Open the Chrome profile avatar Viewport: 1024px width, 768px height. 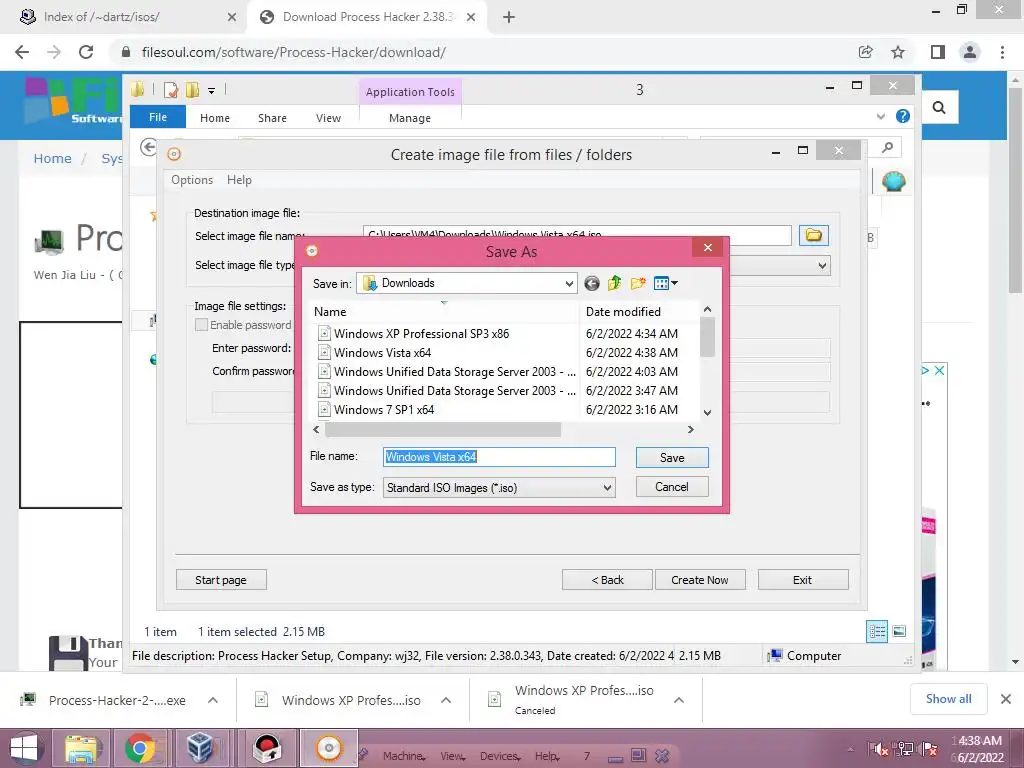pos(970,52)
